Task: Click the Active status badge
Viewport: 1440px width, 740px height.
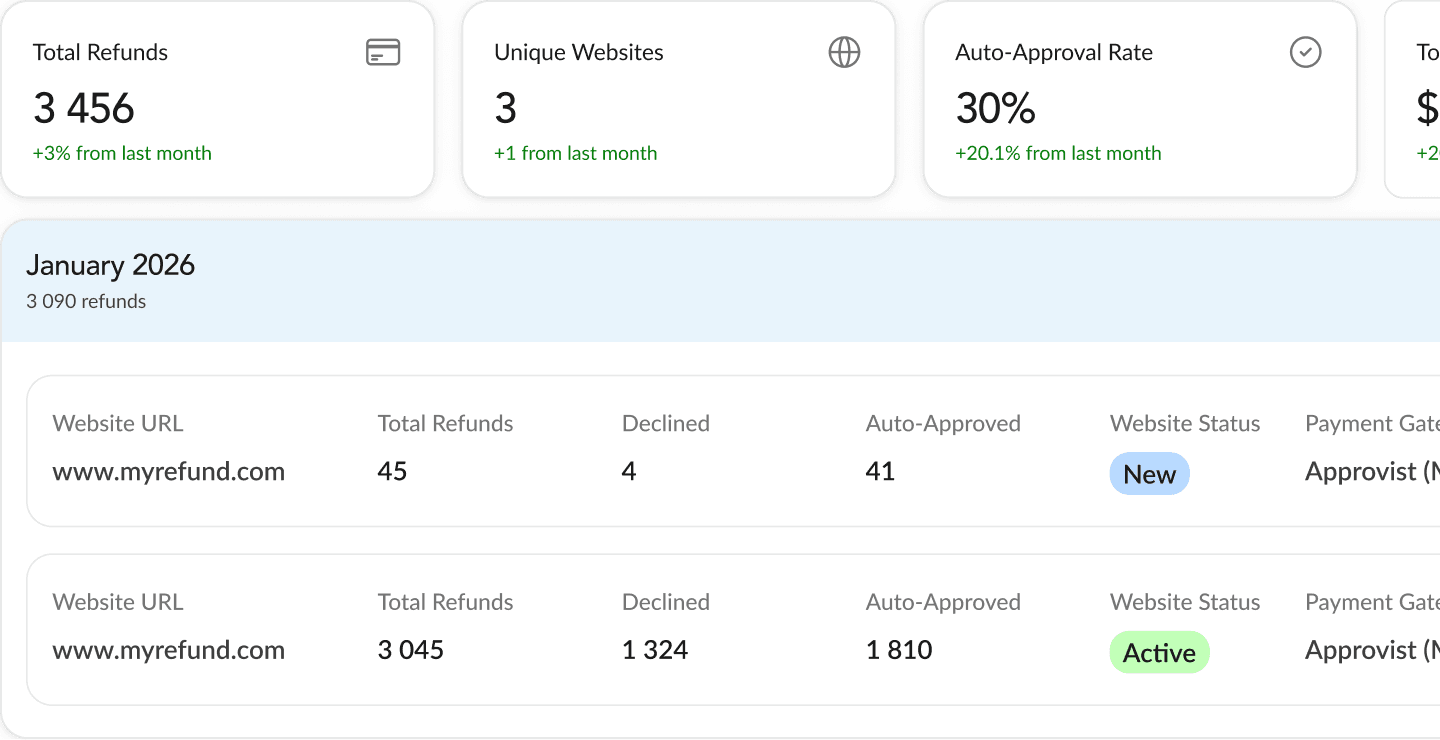Action: (1160, 653)
